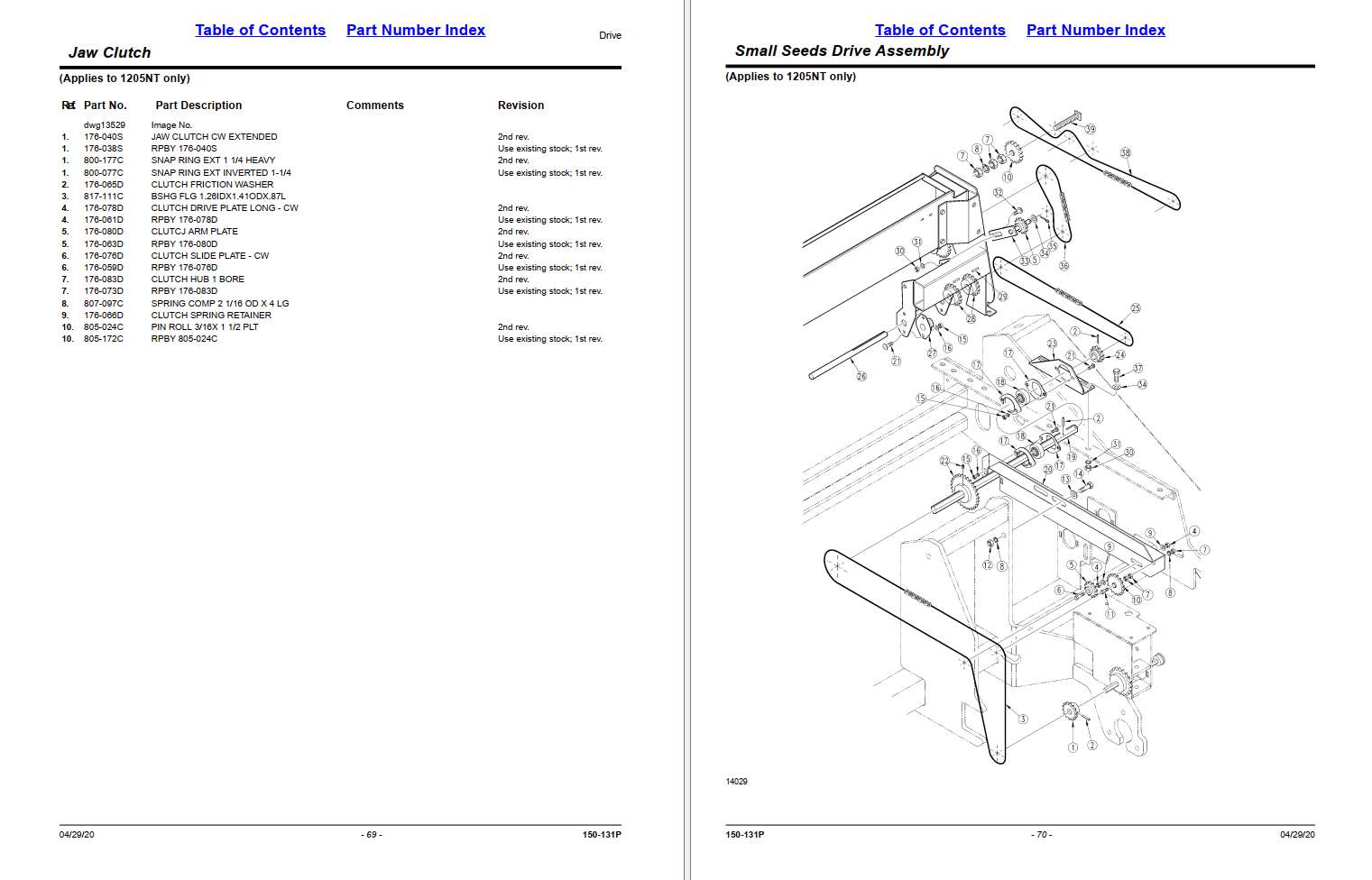Click part number 817-111C
This screenshot has height=880, width=1372.
tap(104, 196)
